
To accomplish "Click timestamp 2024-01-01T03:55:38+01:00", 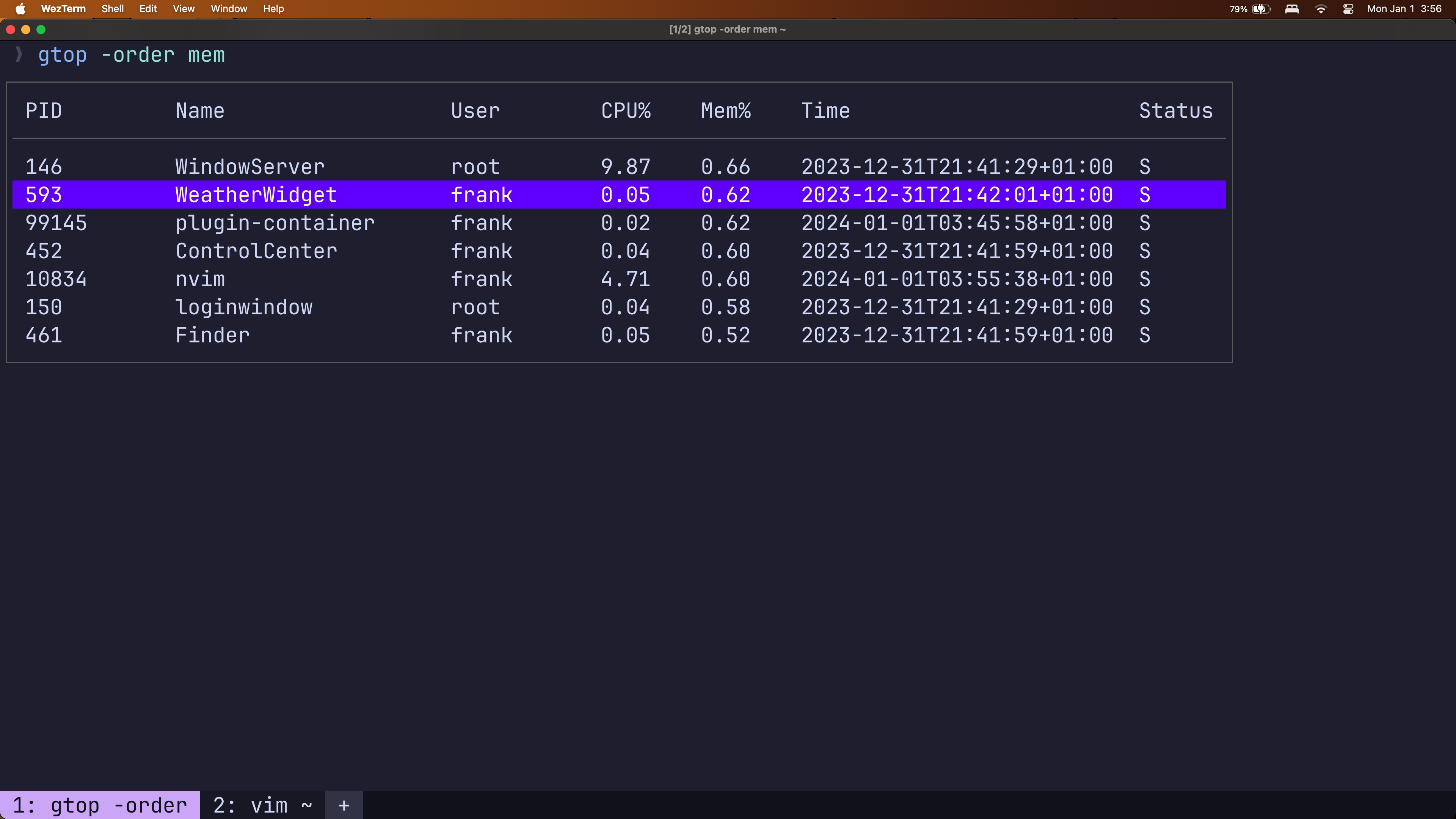I will (957, 279).
